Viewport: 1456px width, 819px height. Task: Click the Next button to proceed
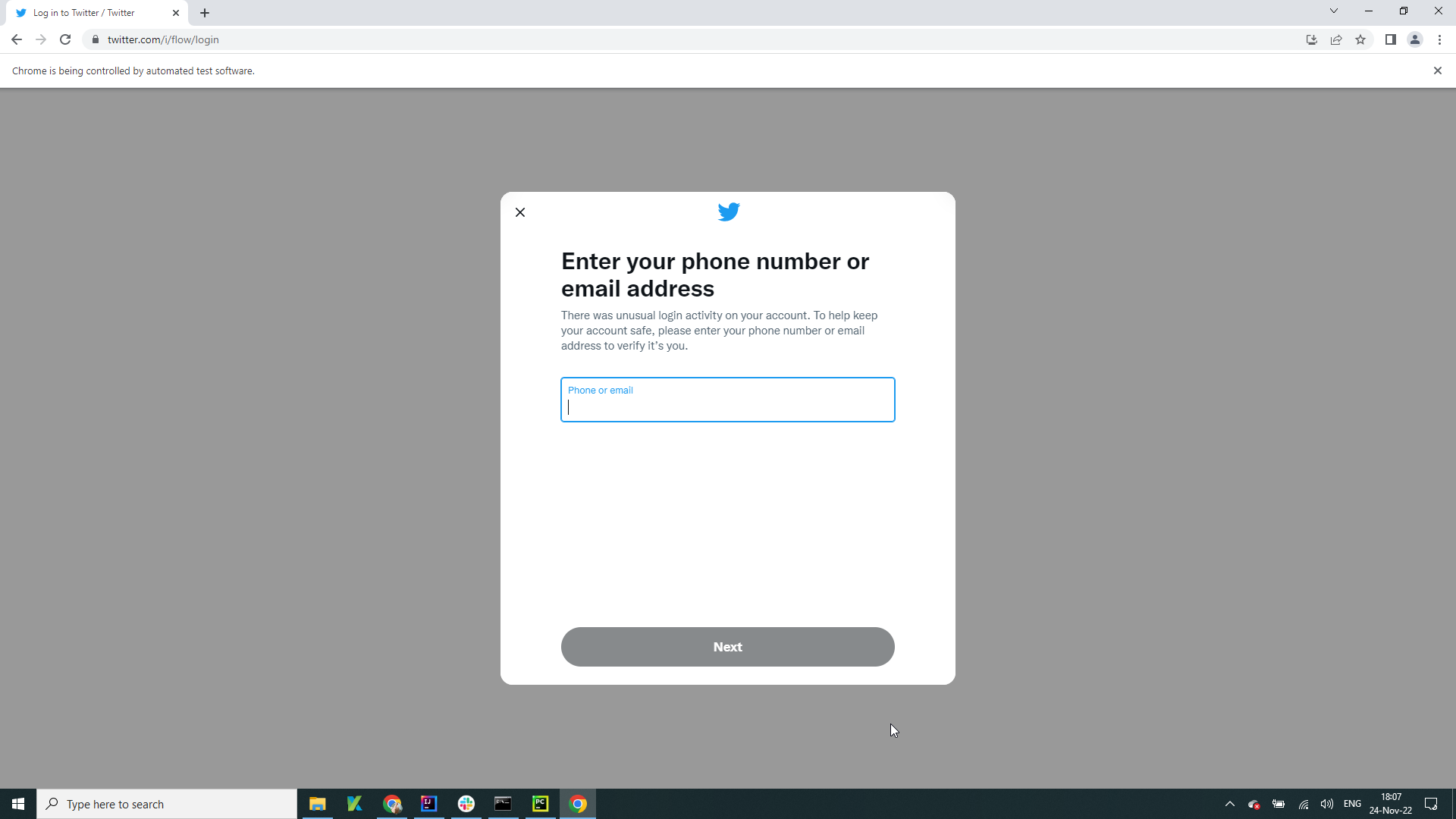pyautogui.click(x=728, y=646)
